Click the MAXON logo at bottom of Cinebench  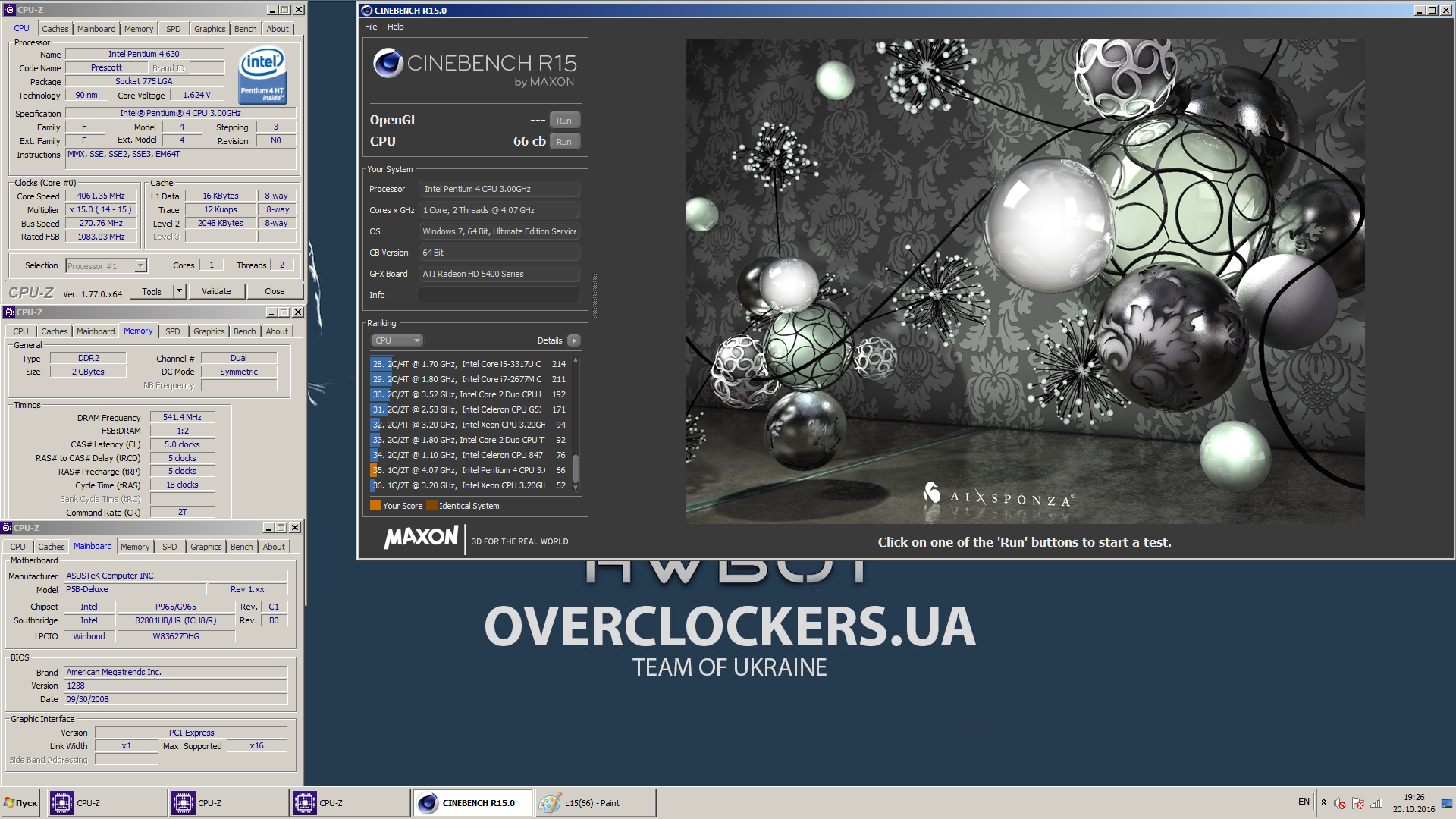(x=421, y=538)
